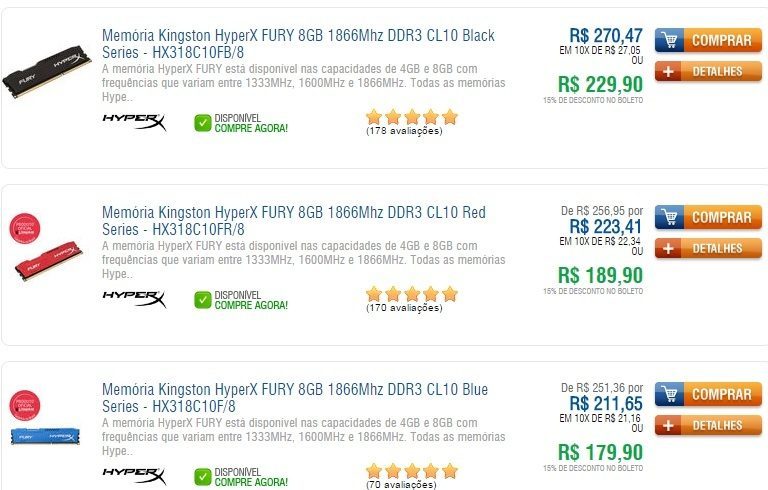Click the HyperX brand logo under Black Series
The width and height of the screenshot is (768, 490).
point(134,122)
